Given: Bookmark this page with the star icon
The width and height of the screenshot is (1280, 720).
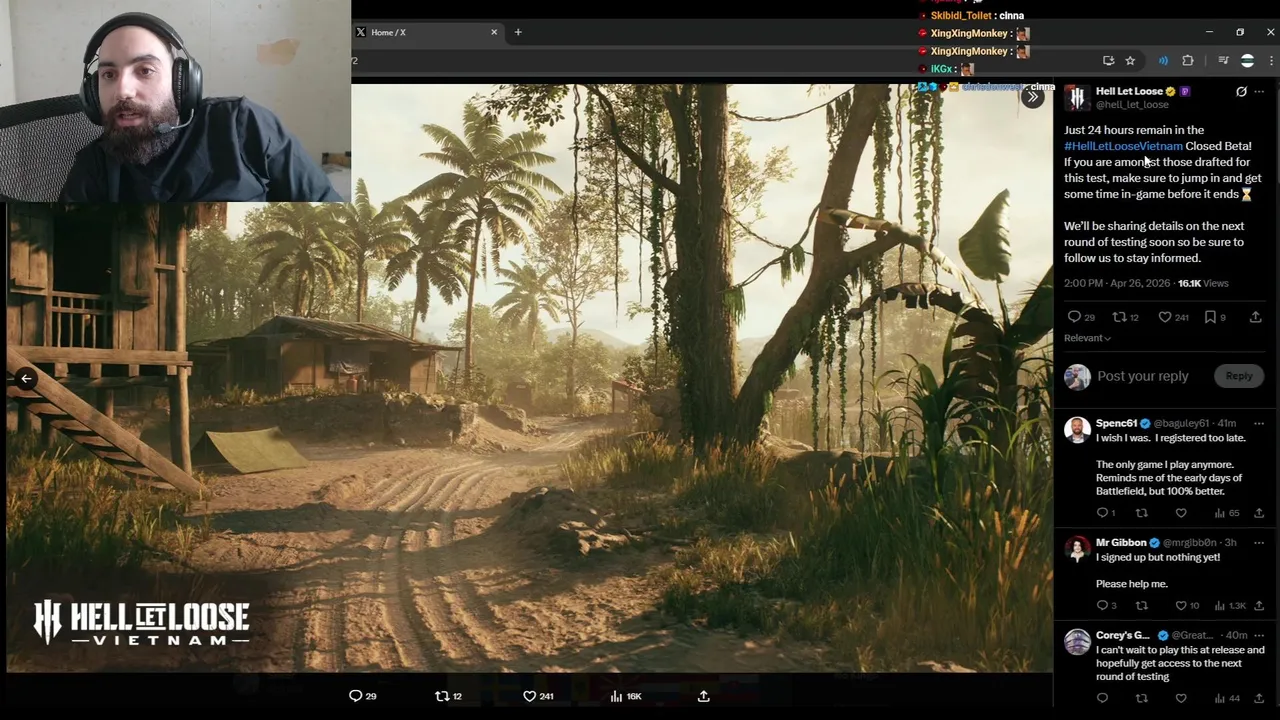Looking at the screenshot, I should pos(1130,61).
